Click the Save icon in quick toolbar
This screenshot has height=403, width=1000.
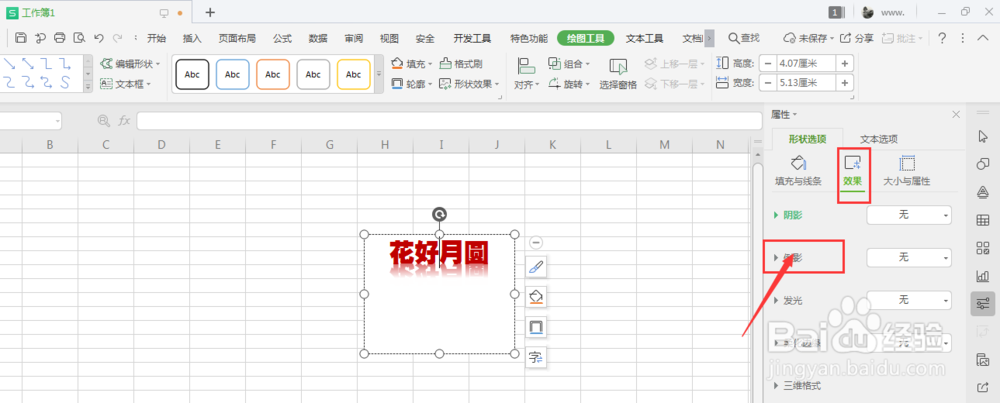click(x=20, y=38)
